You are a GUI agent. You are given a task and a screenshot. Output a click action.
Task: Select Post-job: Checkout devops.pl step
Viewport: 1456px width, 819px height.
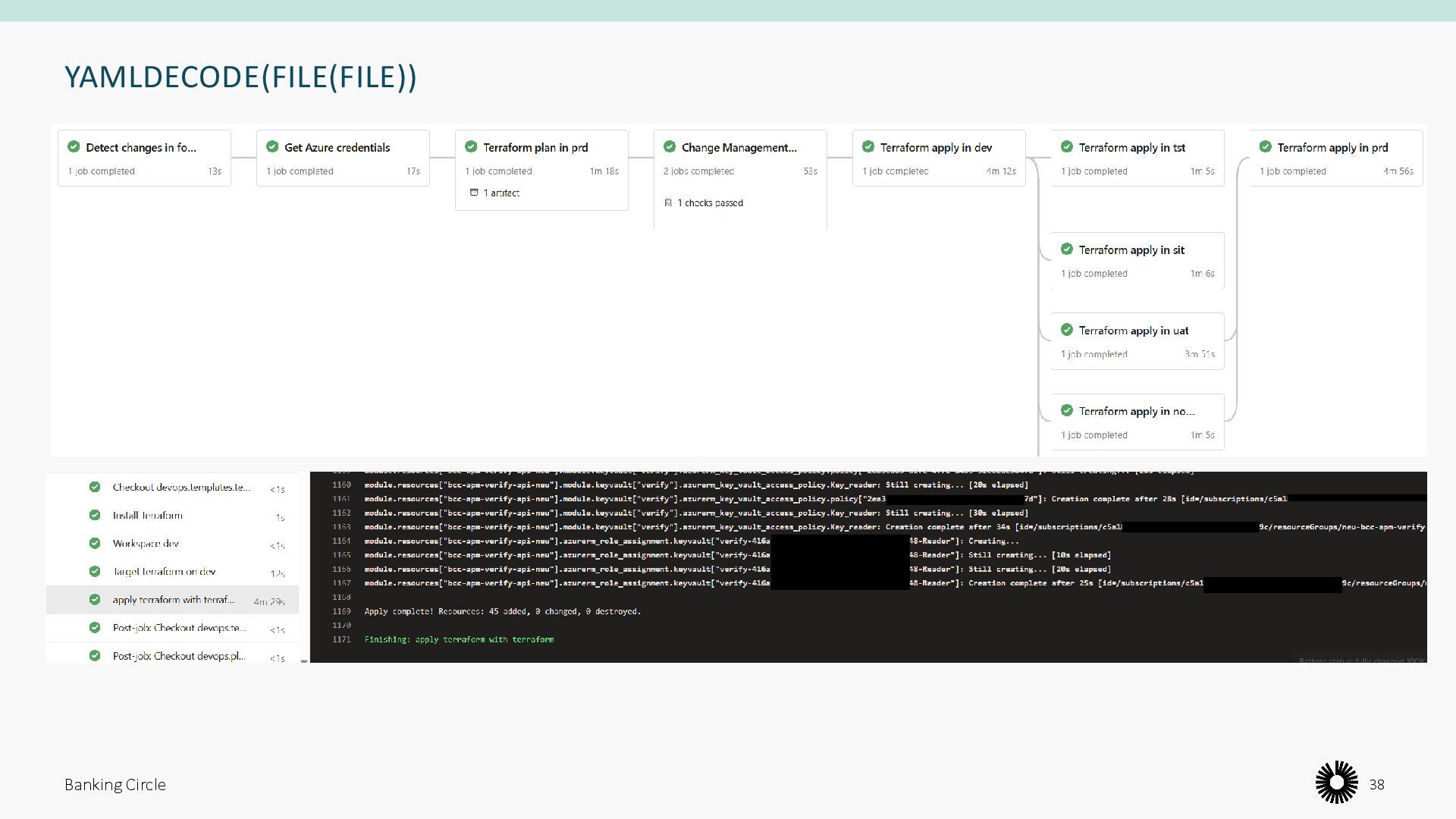[179, 656]
